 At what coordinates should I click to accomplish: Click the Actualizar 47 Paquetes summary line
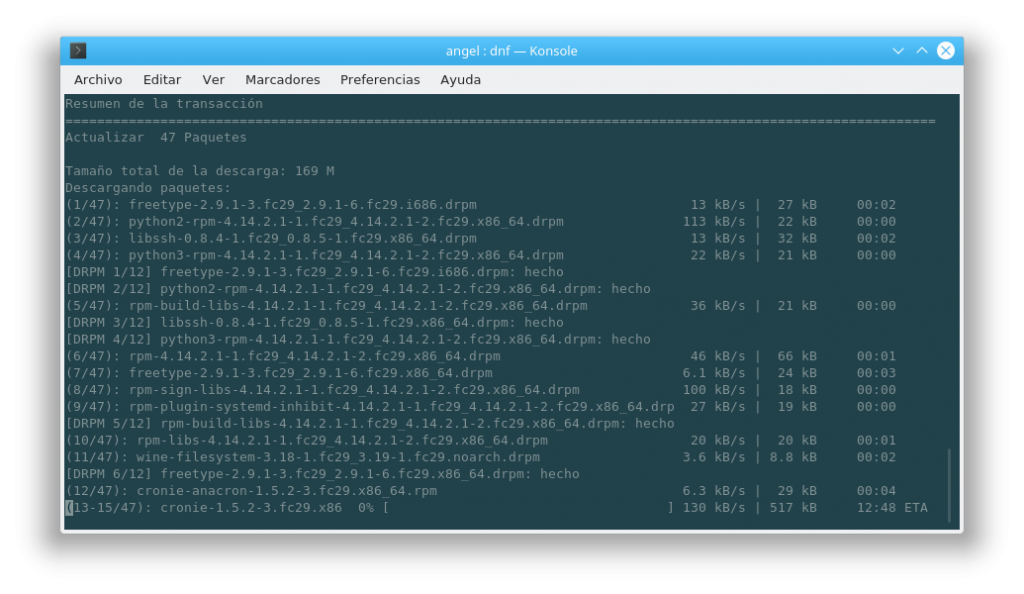[x=156, y=137]
